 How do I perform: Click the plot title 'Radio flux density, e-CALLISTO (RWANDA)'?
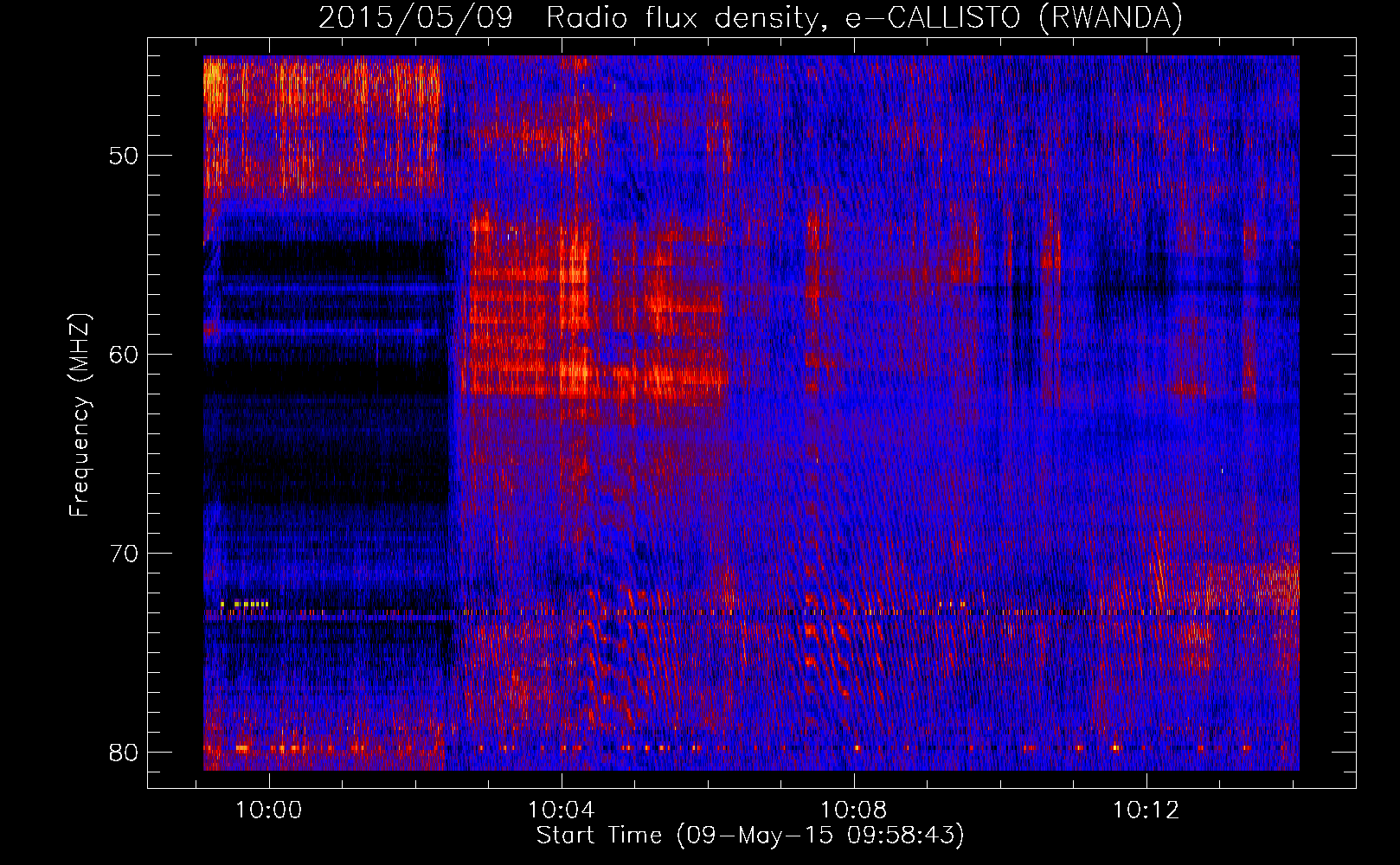click(864, 17)
